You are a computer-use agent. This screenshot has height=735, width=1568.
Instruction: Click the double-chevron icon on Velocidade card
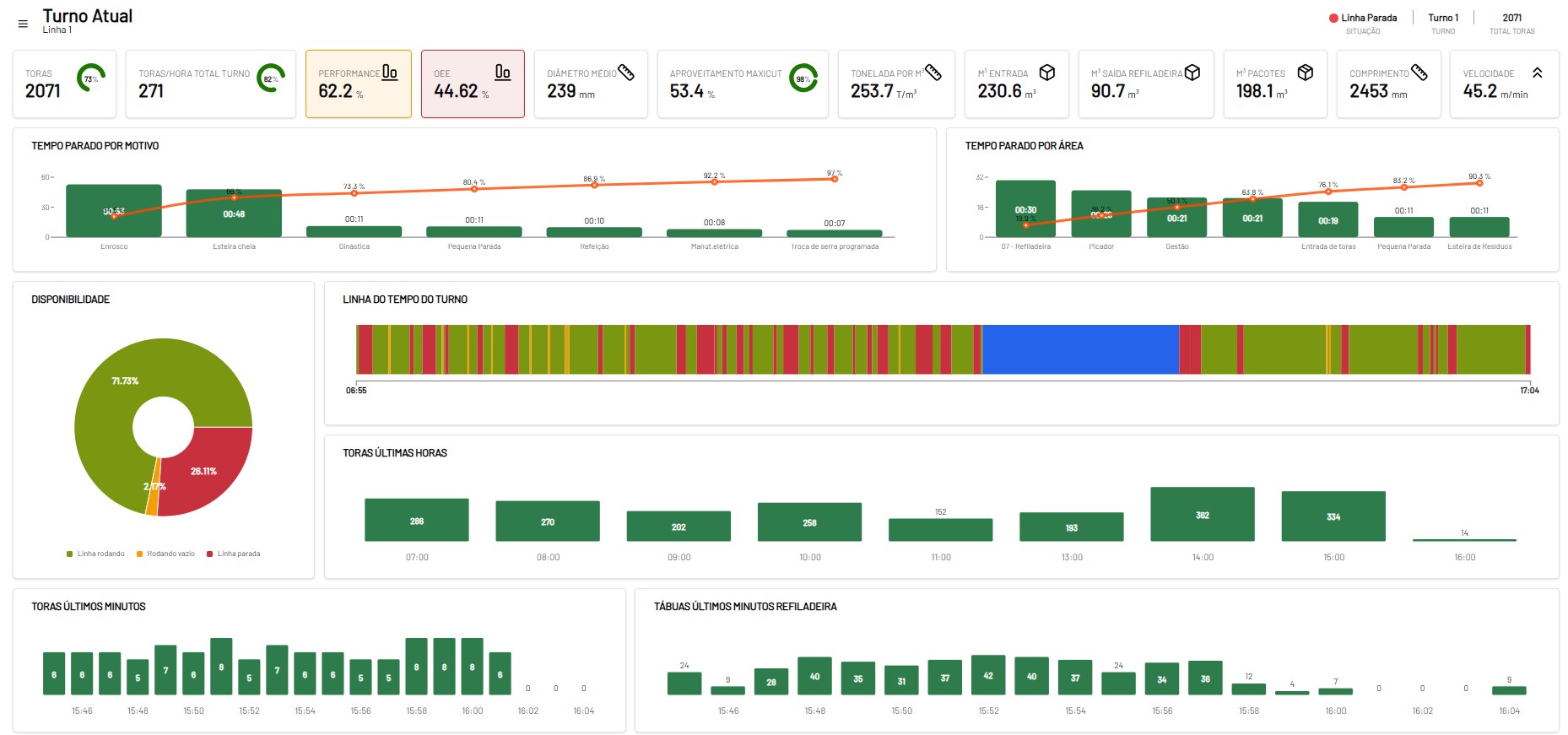(1538, 73)
